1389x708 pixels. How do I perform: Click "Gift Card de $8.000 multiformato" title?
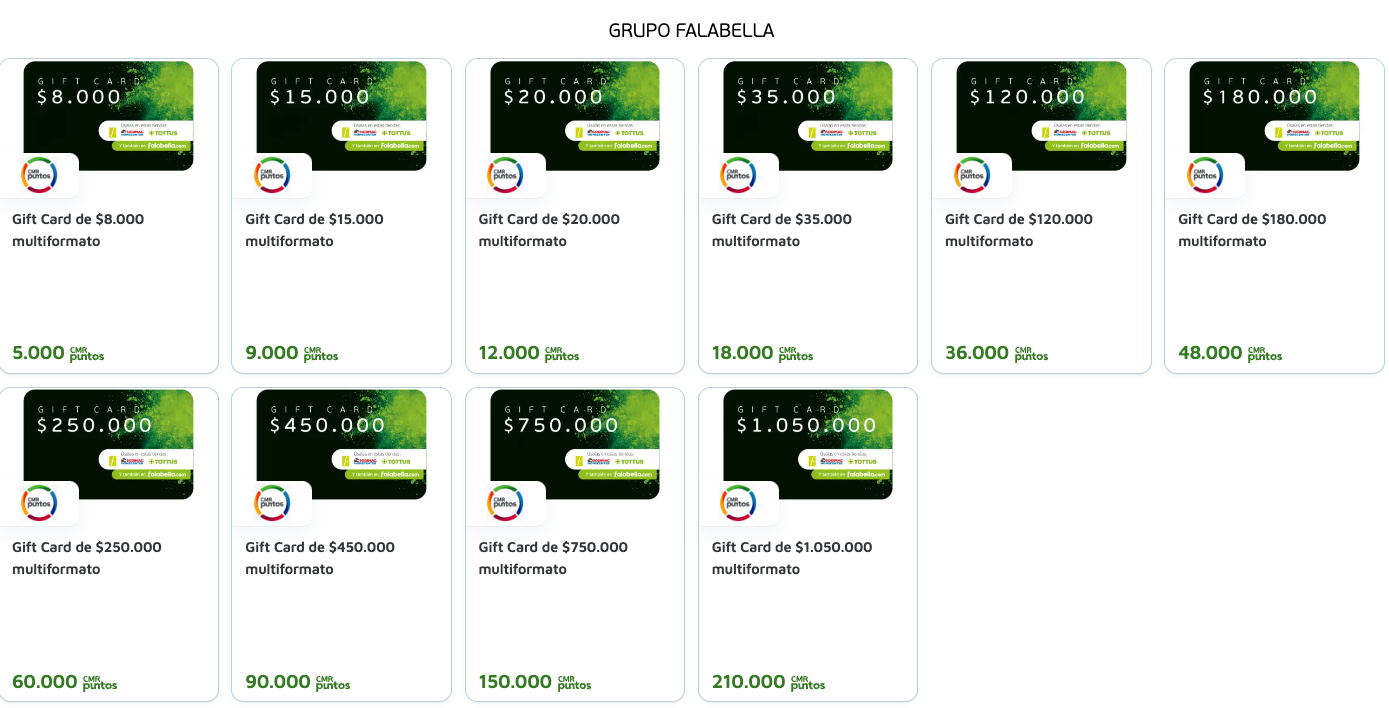point(78,230)
